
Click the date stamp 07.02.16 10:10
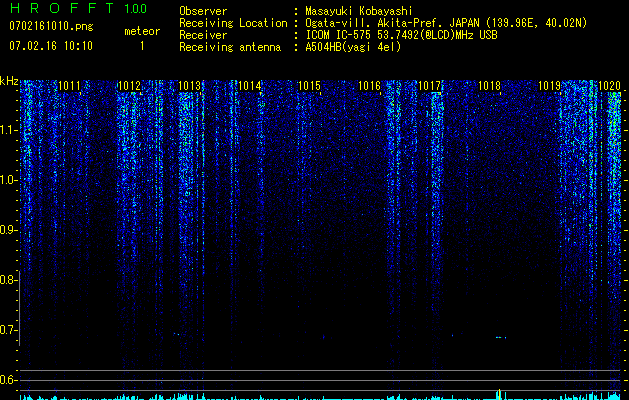click(x=51, y=46)
